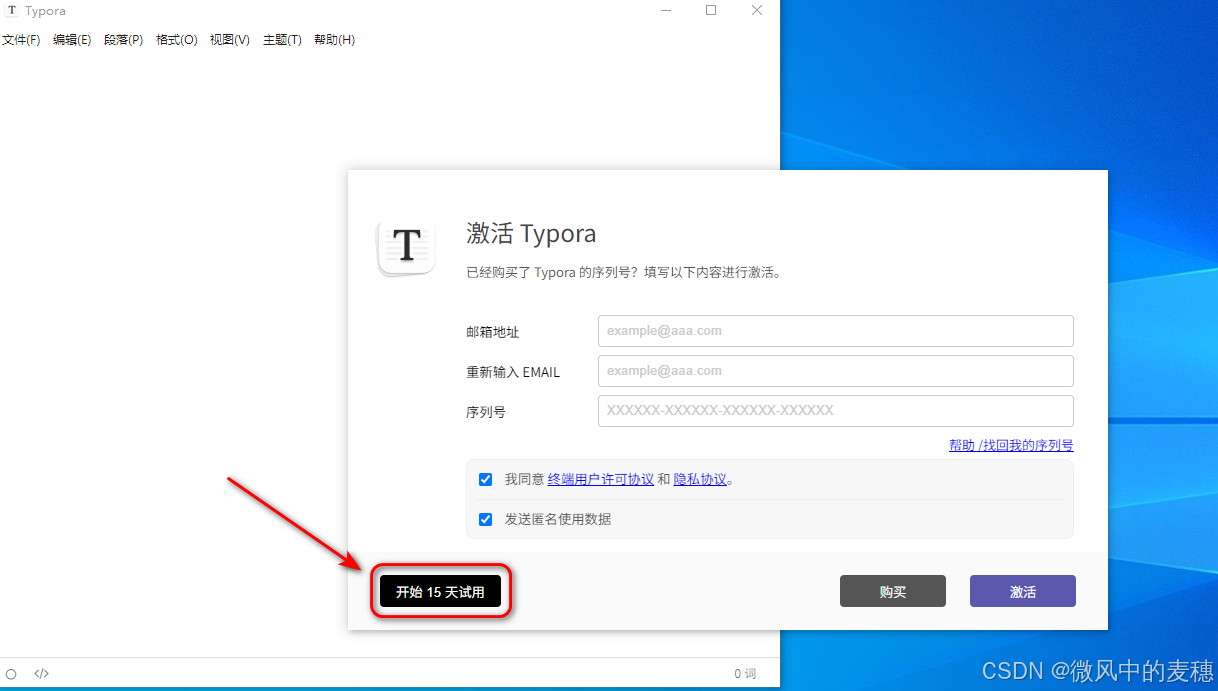Open the 编辑(E) menu
Image resolution: width=1218 pixels, height=691 pixels.
pyautogui.click(x=72, y=40)
